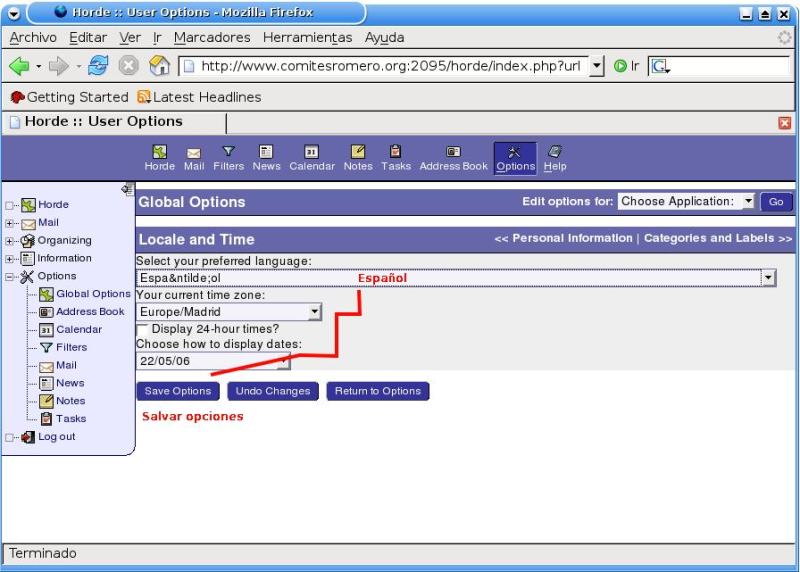Click the Undo Changes button
This screenshot has height=572, width=800.
tap(273, 391)
